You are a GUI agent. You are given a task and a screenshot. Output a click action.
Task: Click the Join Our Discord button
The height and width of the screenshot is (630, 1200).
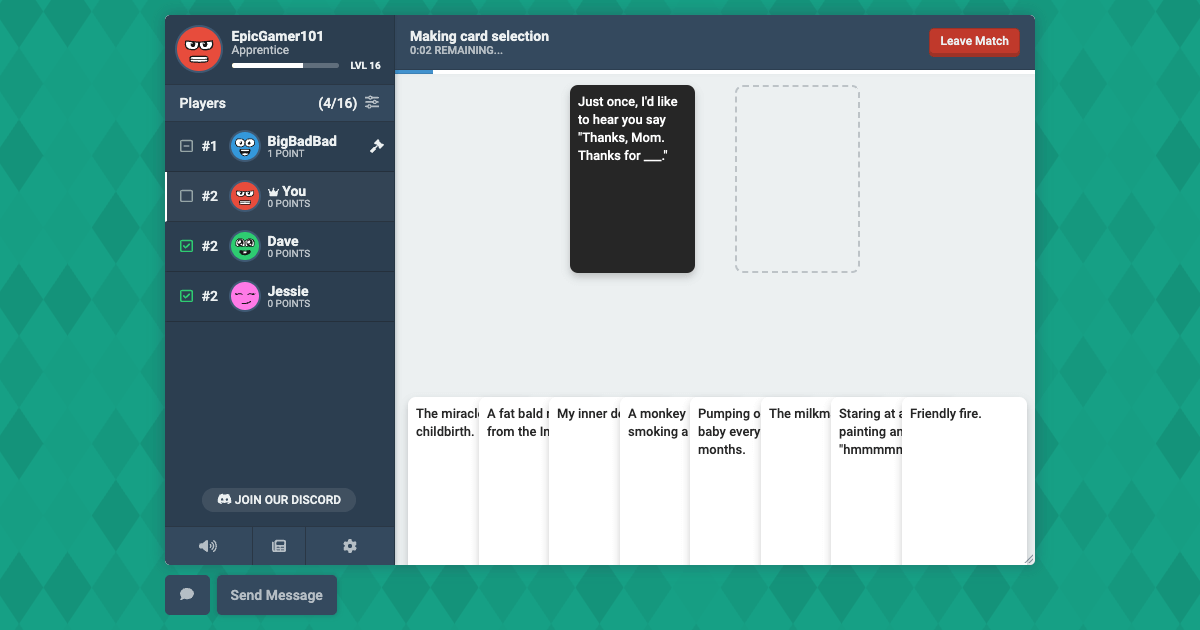click(x=279, y=500)
